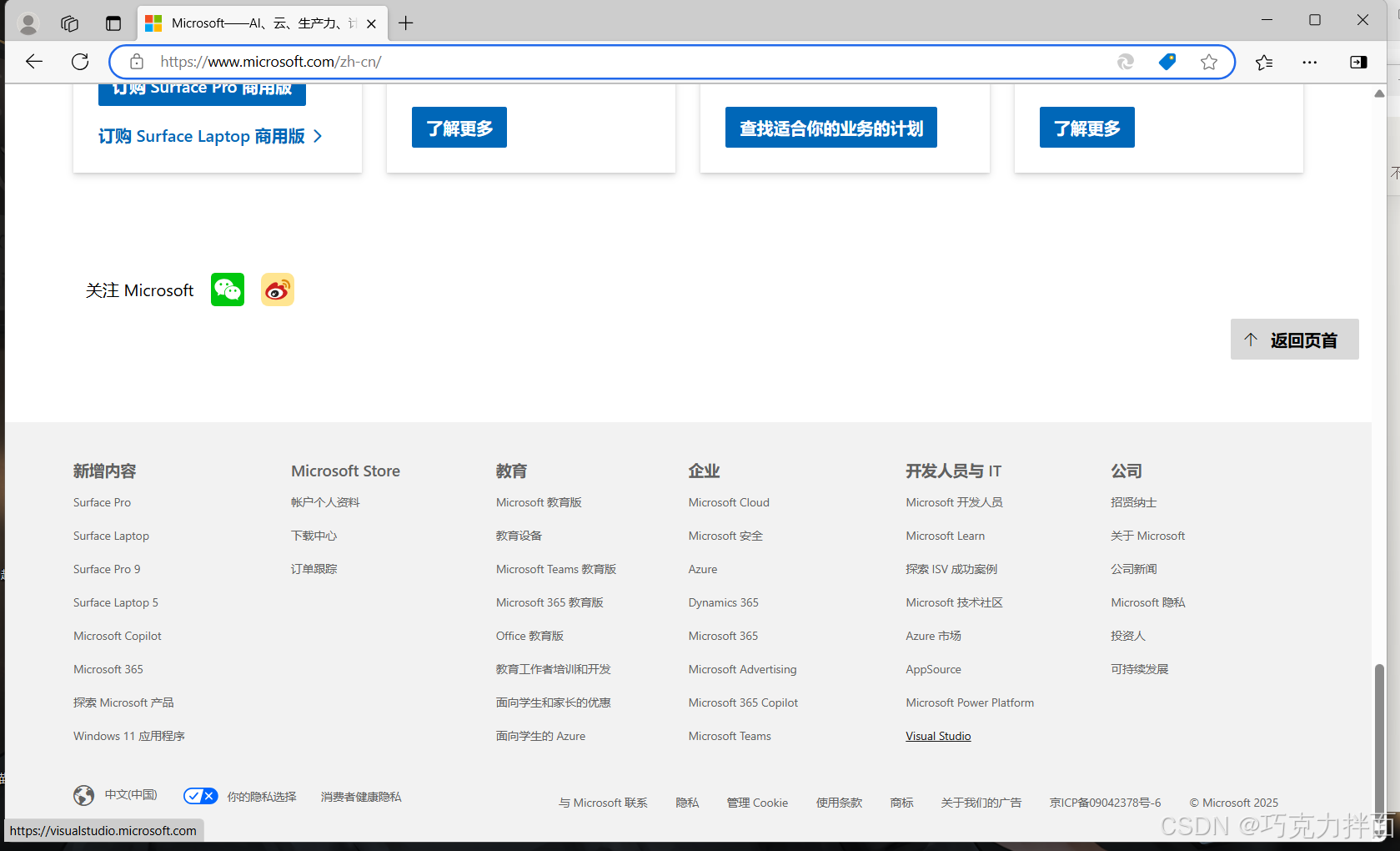
Task: Click the shopping price tag icon
Action: [1167, 62]
